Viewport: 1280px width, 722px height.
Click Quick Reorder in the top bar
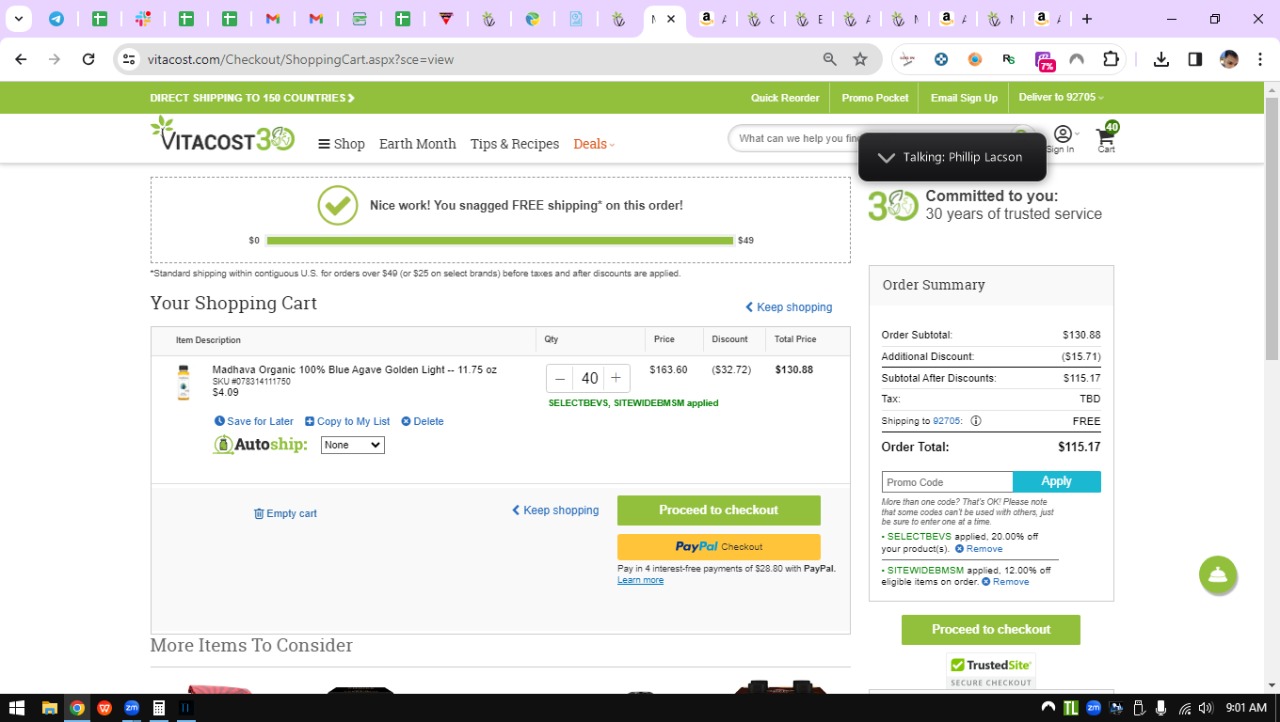click(785, 98)
